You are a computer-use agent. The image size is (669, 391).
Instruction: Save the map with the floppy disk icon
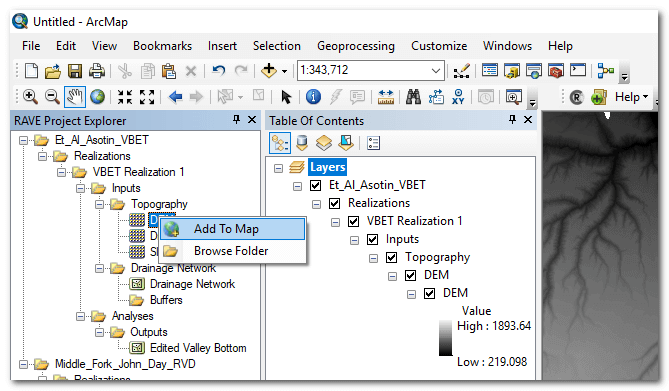(75, 71)
